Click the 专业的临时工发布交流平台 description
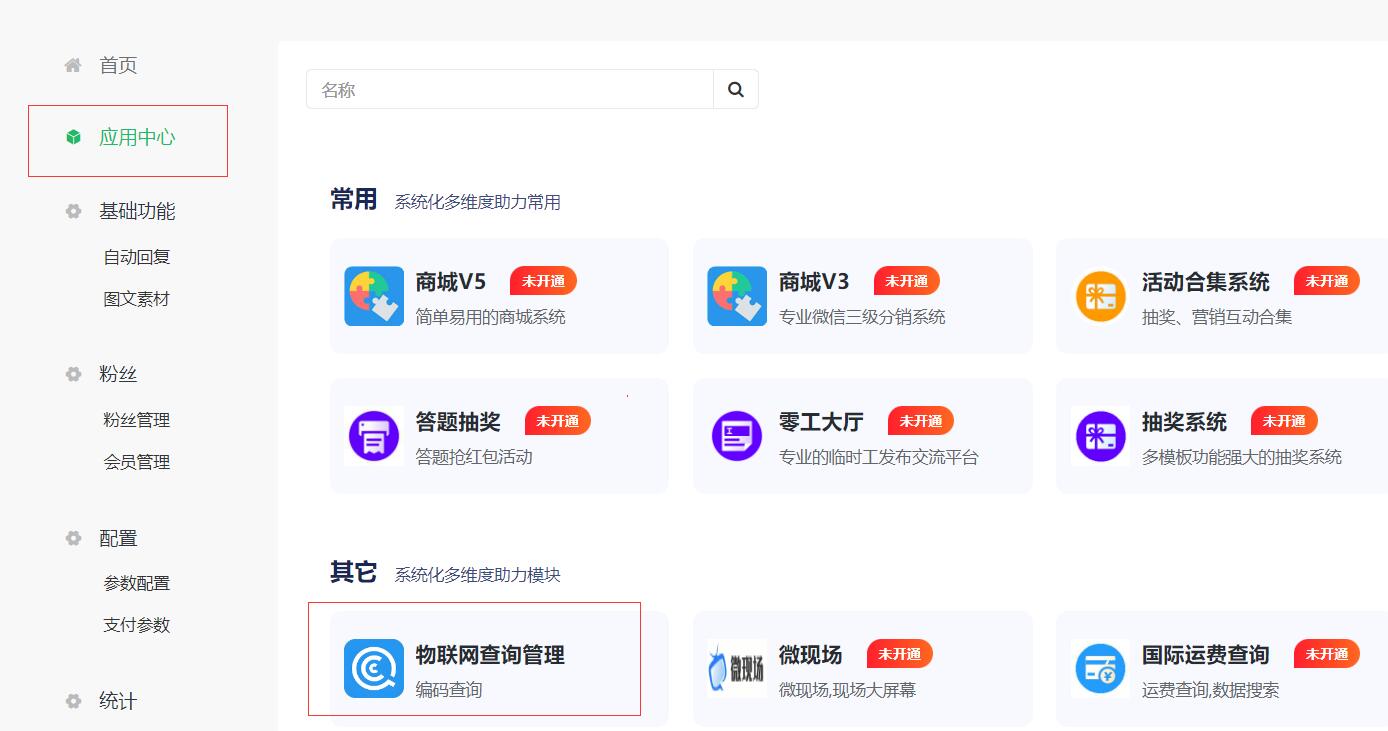Viewport: 1388px width, 731px height. pyautogui.click(x=879, y=457)
